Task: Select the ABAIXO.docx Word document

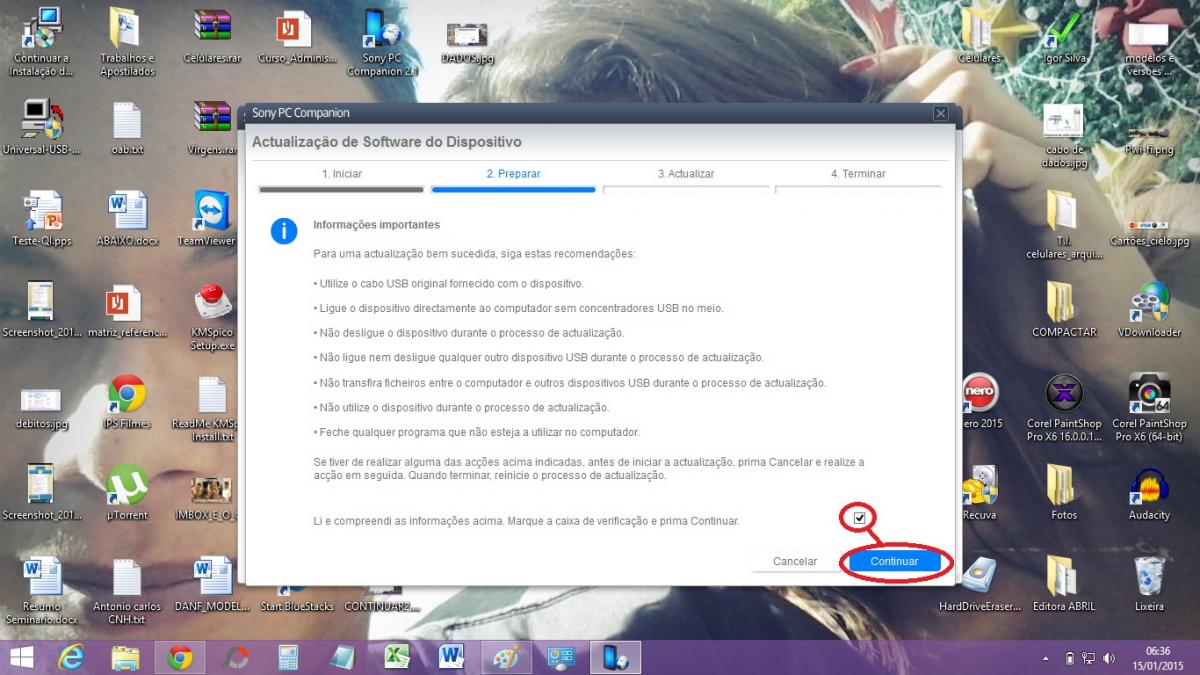Action: [x=127, y=219]
